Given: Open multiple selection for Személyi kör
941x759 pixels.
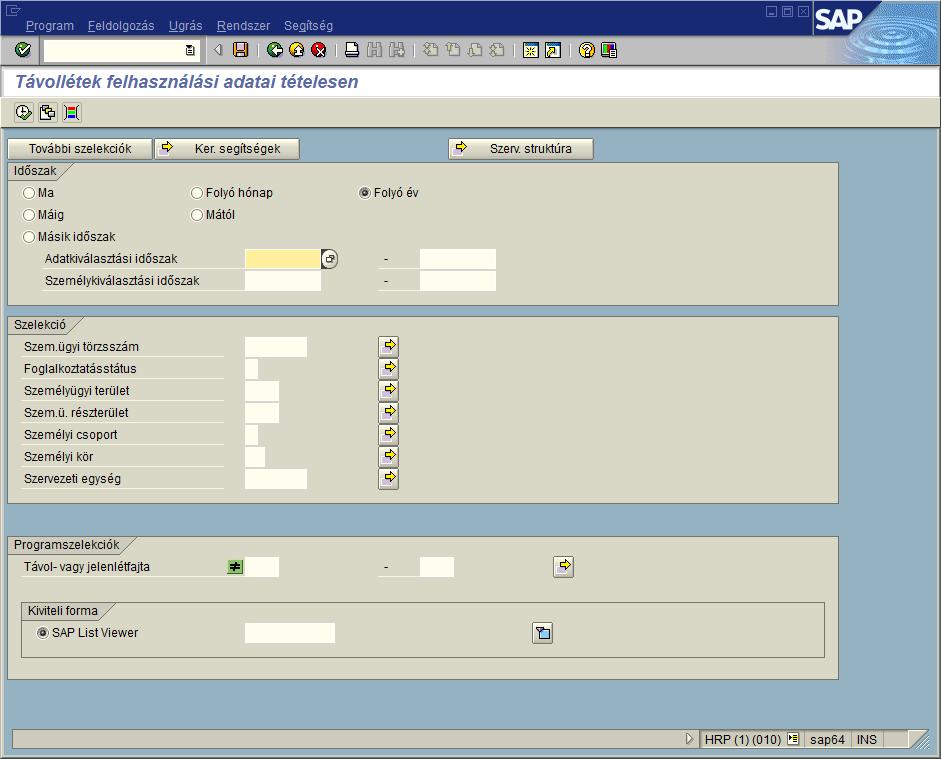Looking at the screenshot, I should (389, 456).
